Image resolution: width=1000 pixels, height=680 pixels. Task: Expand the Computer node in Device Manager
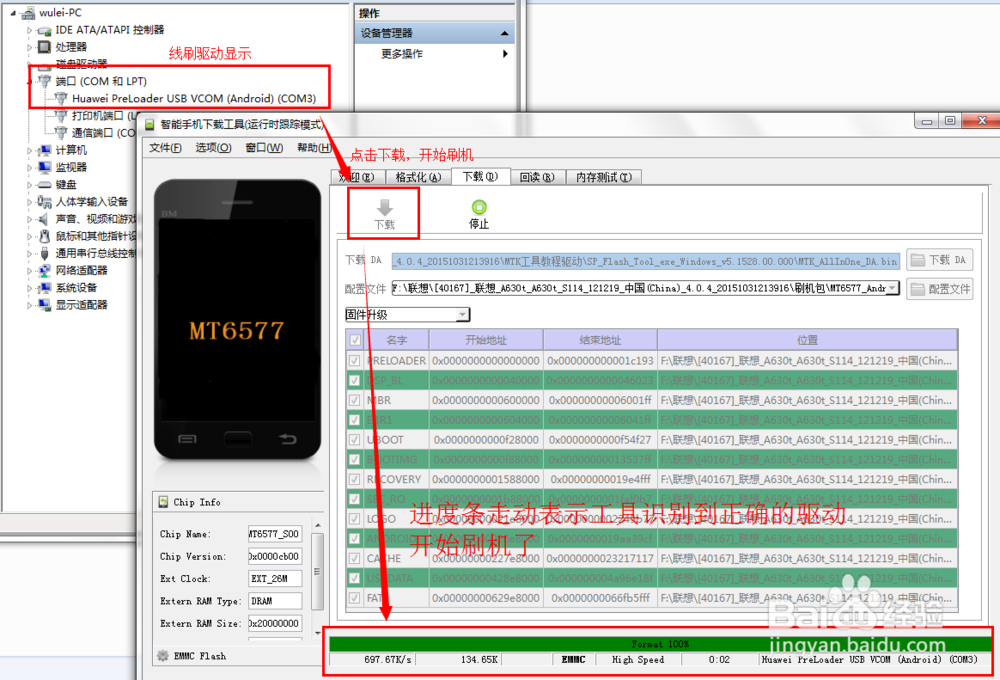point(29,151)
